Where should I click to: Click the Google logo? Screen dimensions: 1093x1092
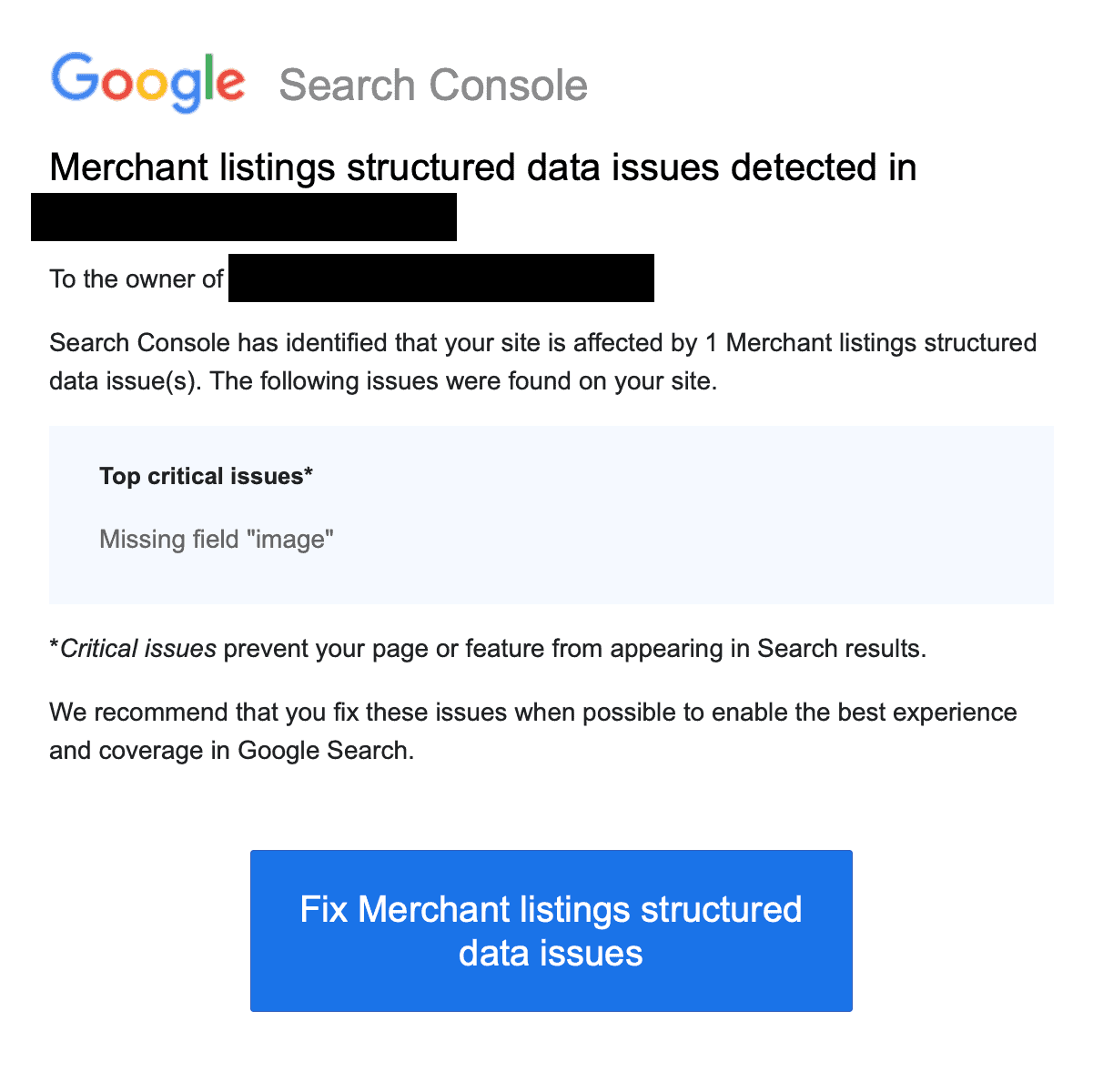click(x=147, y=82)
